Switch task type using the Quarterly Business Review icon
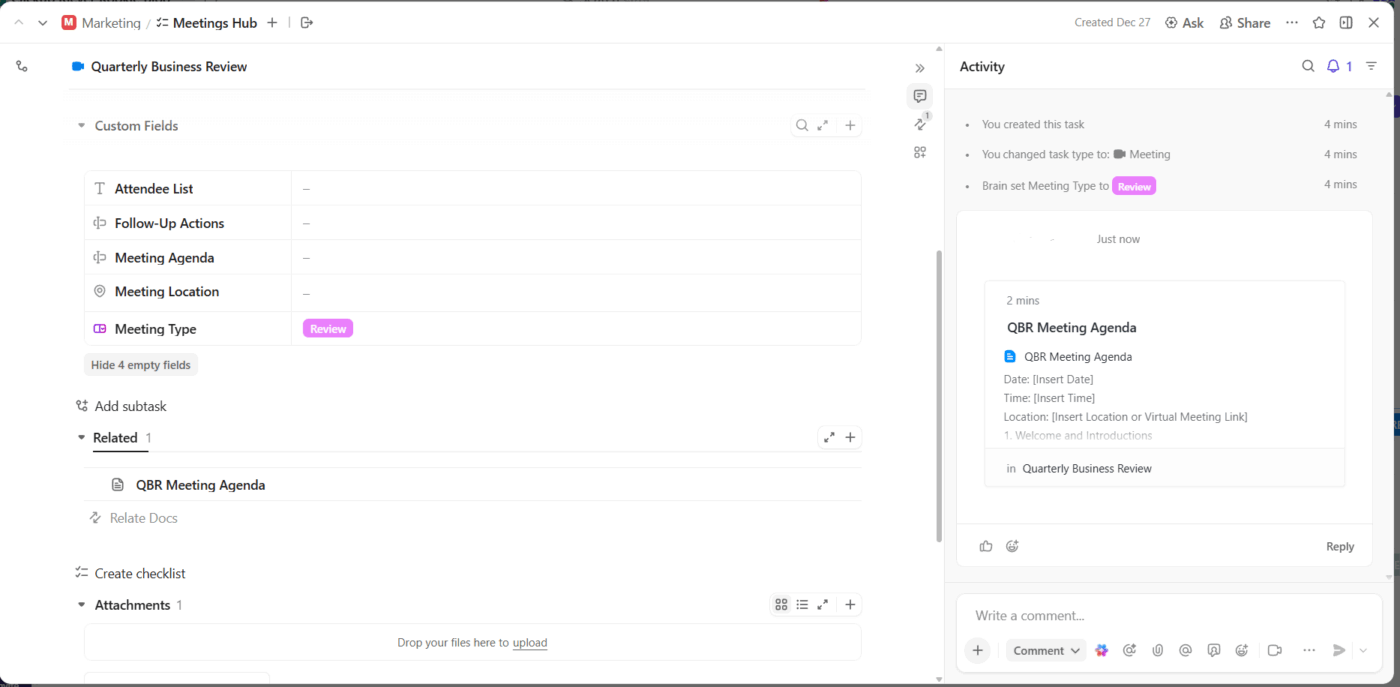This screenshot has width=1400, height=687. pyautogui.click(x=79, y=66)
